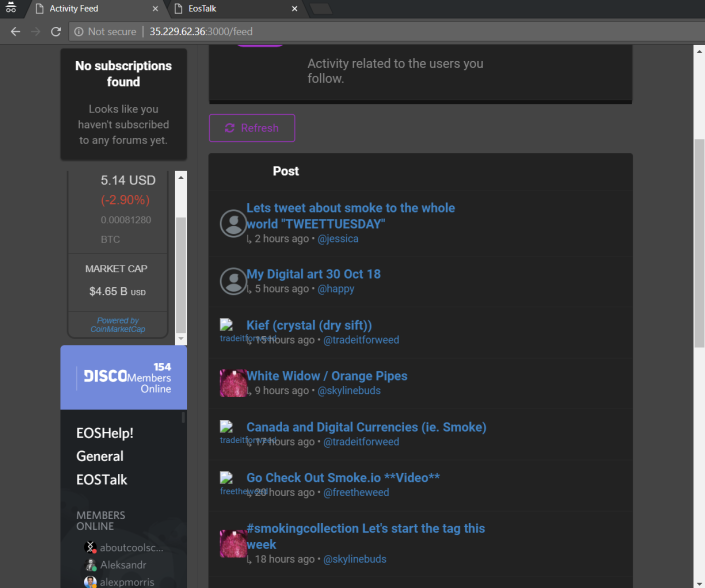
Task: Click the page scrollbar down arrow
Action: pyautogui.click(x=699, y=583)
